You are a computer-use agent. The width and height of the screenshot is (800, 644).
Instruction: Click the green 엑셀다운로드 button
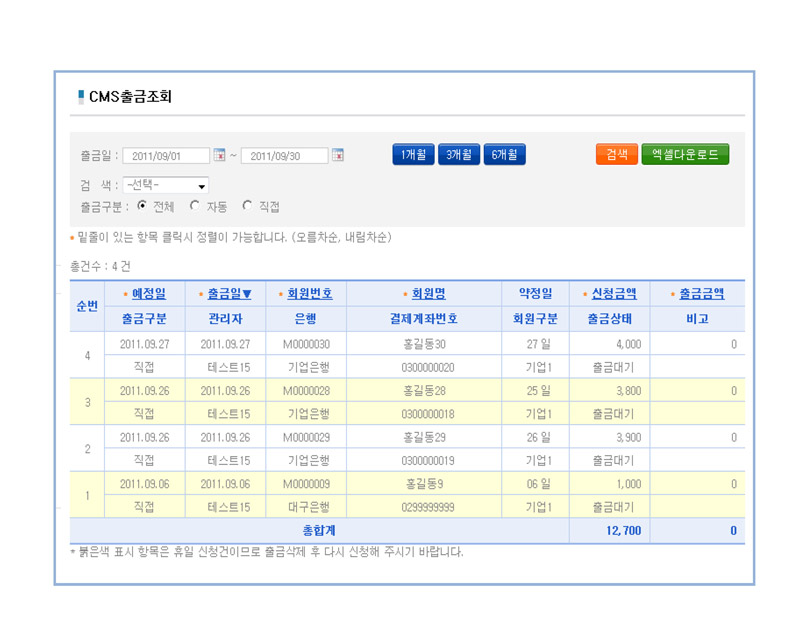point(685,154)
